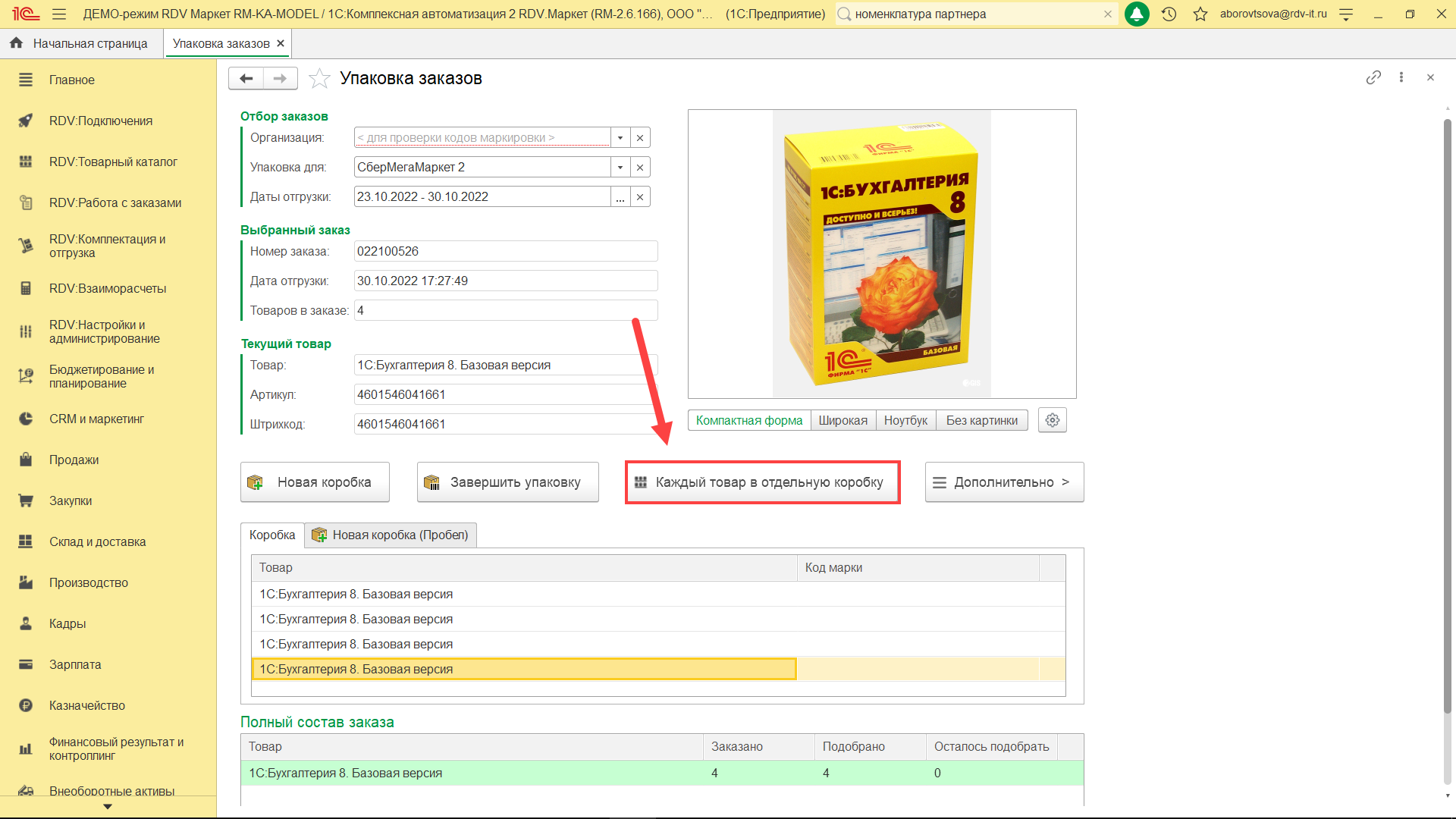Click the notifications bell icon
The image size is (1456, 819).
click(x=1137, y=14)
